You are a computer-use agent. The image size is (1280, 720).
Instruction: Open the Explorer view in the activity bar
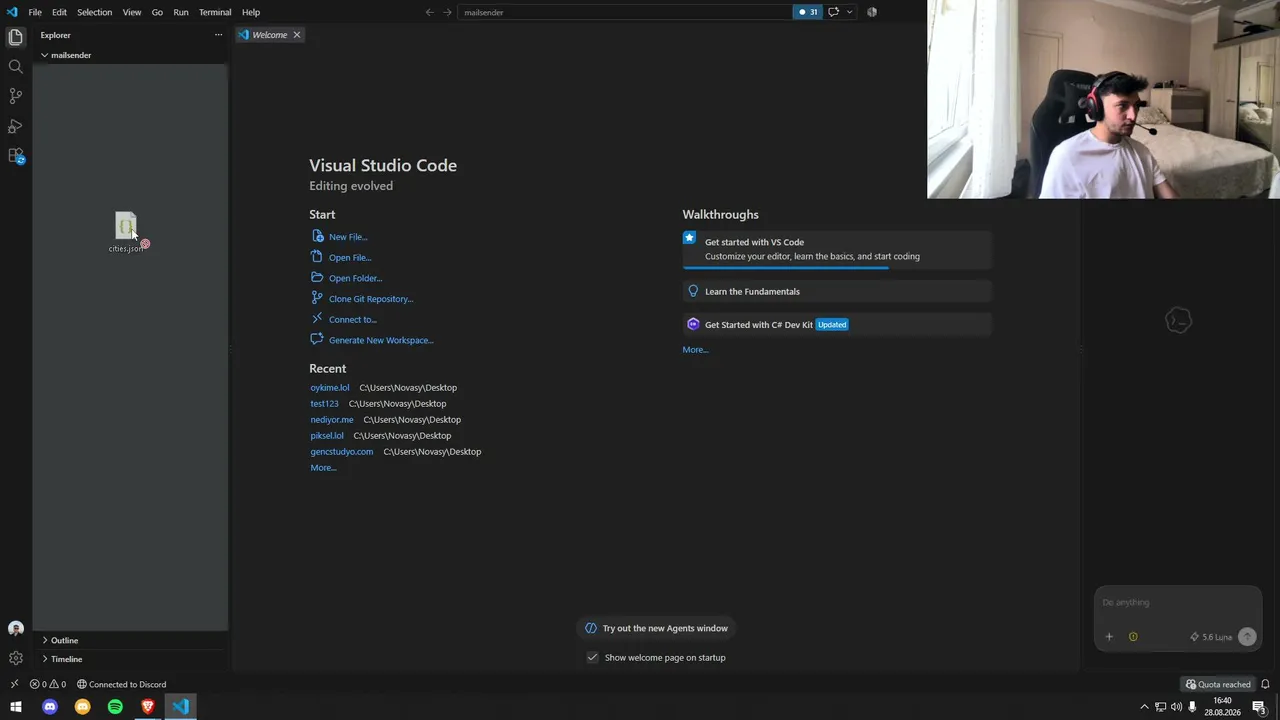coord(15,37)
